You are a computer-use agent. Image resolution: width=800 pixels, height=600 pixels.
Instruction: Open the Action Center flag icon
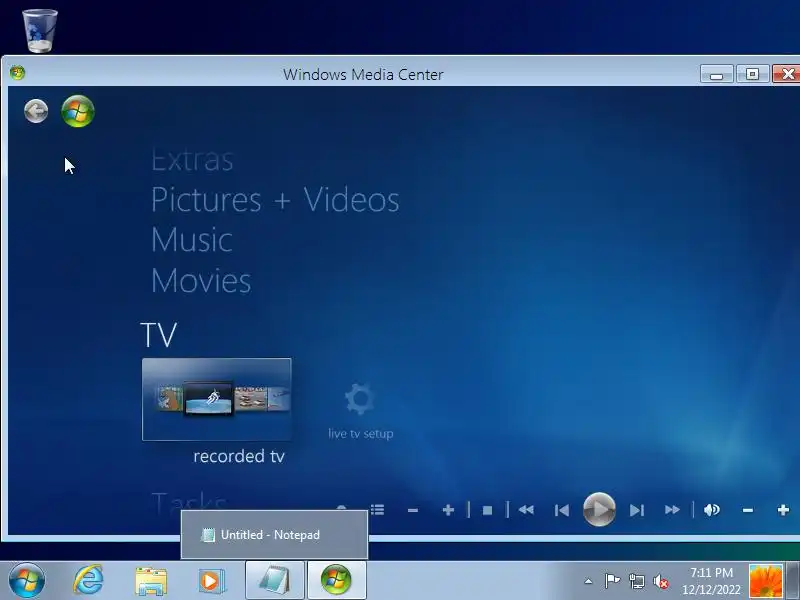612,581
